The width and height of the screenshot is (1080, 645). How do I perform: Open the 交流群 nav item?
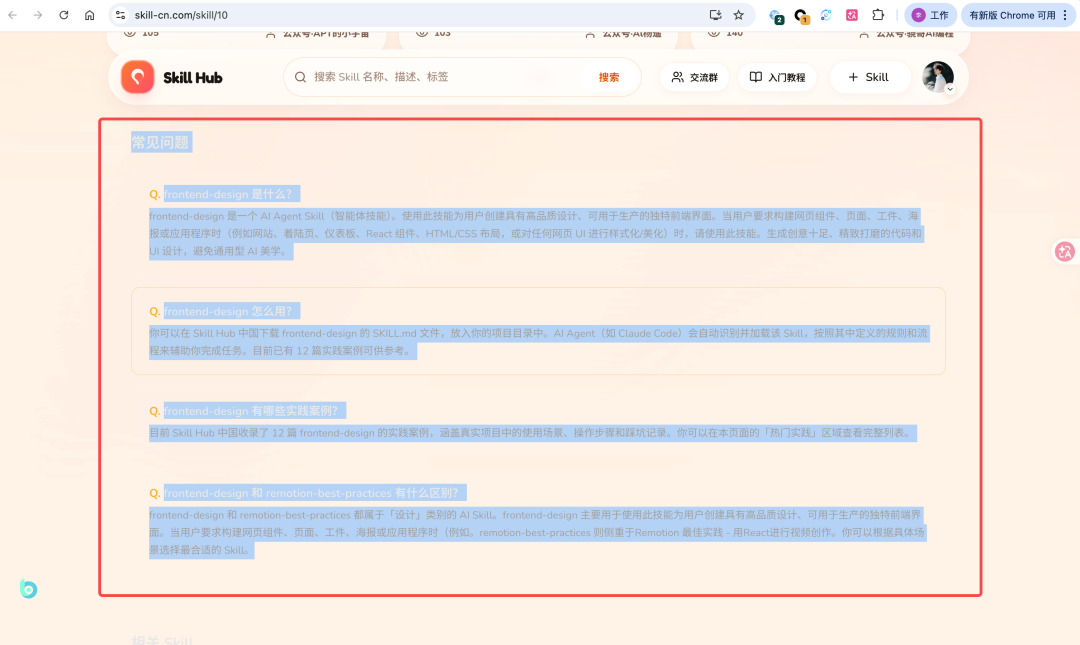(694, 77)
